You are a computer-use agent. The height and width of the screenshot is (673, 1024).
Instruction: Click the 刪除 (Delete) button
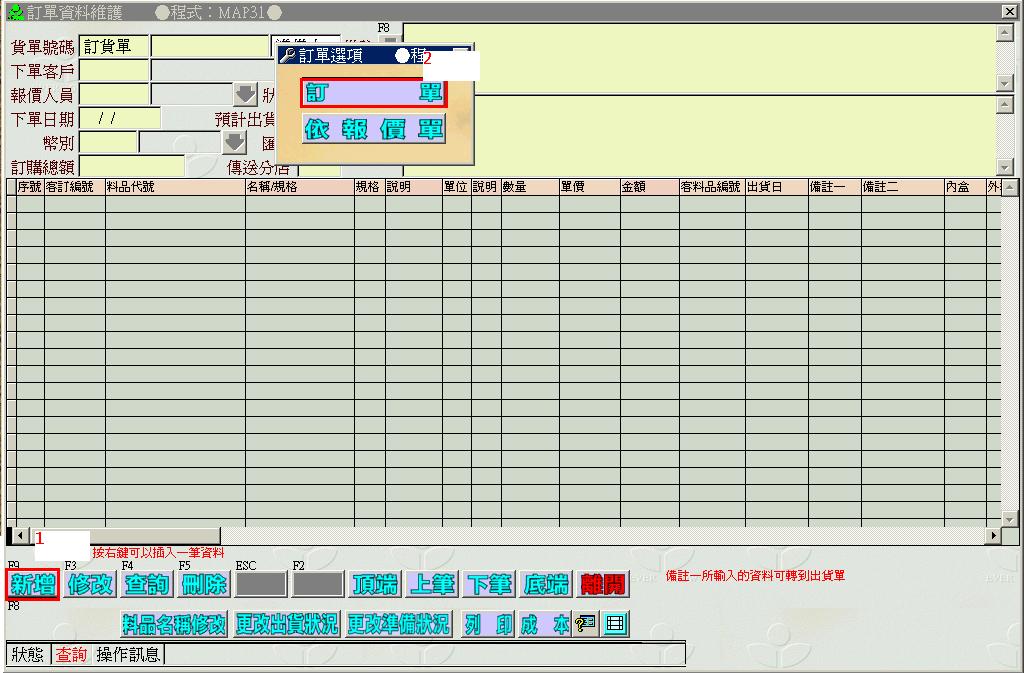pos(204,585)
